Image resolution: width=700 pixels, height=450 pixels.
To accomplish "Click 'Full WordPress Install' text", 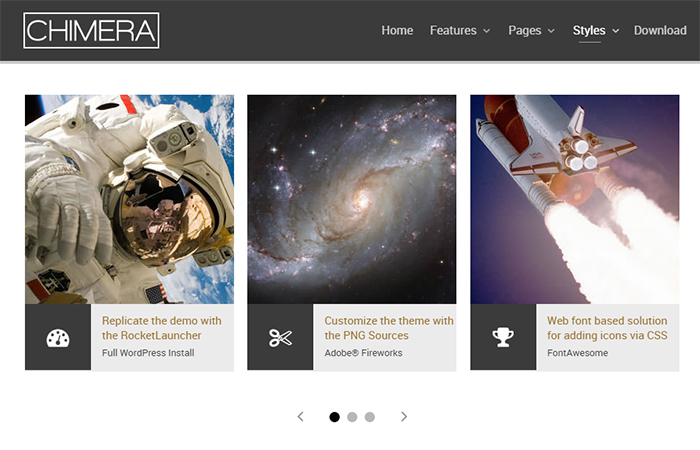I will [148, 353].
